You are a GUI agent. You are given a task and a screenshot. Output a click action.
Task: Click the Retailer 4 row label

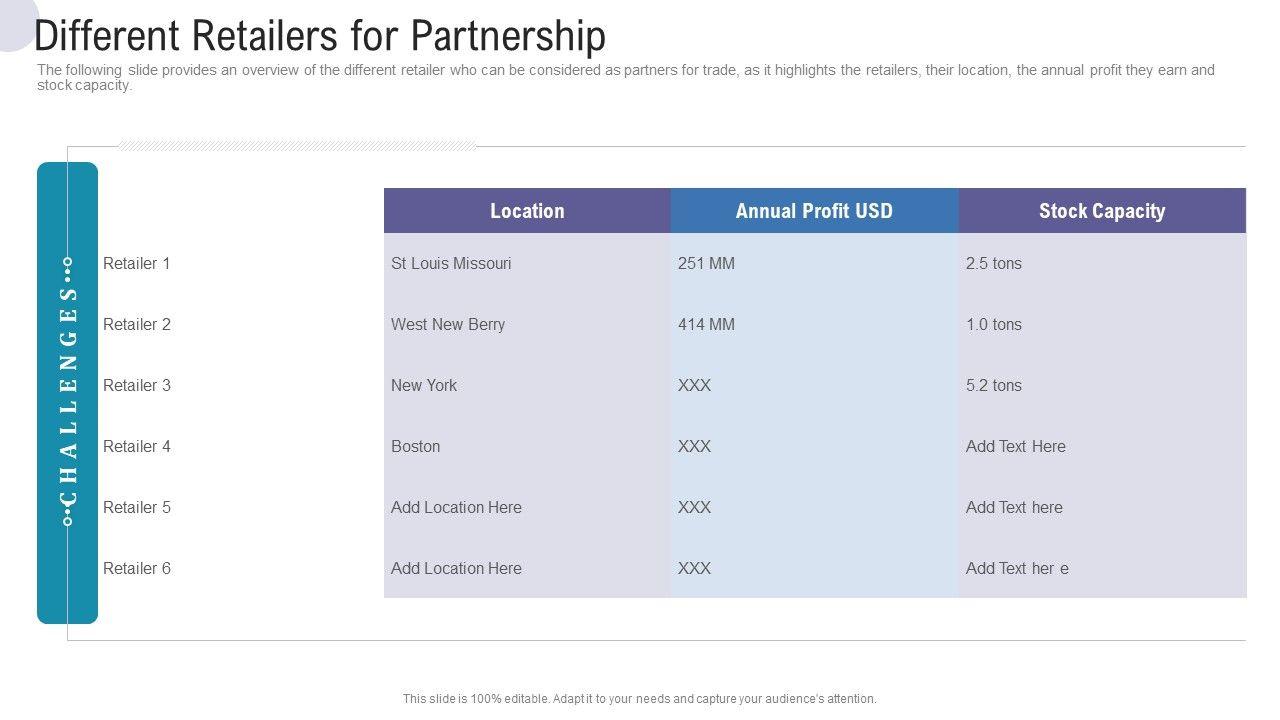pyautogui.click(x=137, y=447)
